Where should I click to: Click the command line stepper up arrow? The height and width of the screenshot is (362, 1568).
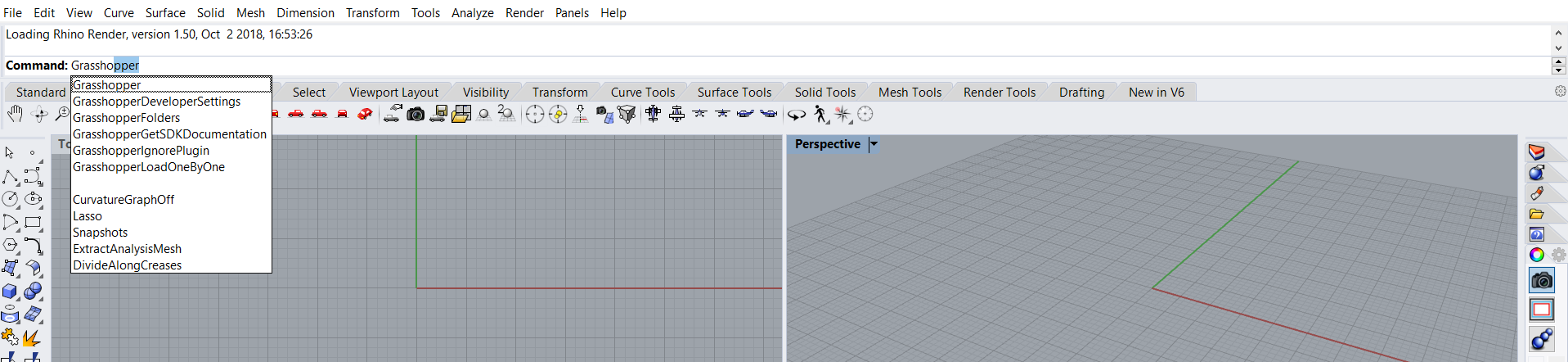click(1558, 61)
